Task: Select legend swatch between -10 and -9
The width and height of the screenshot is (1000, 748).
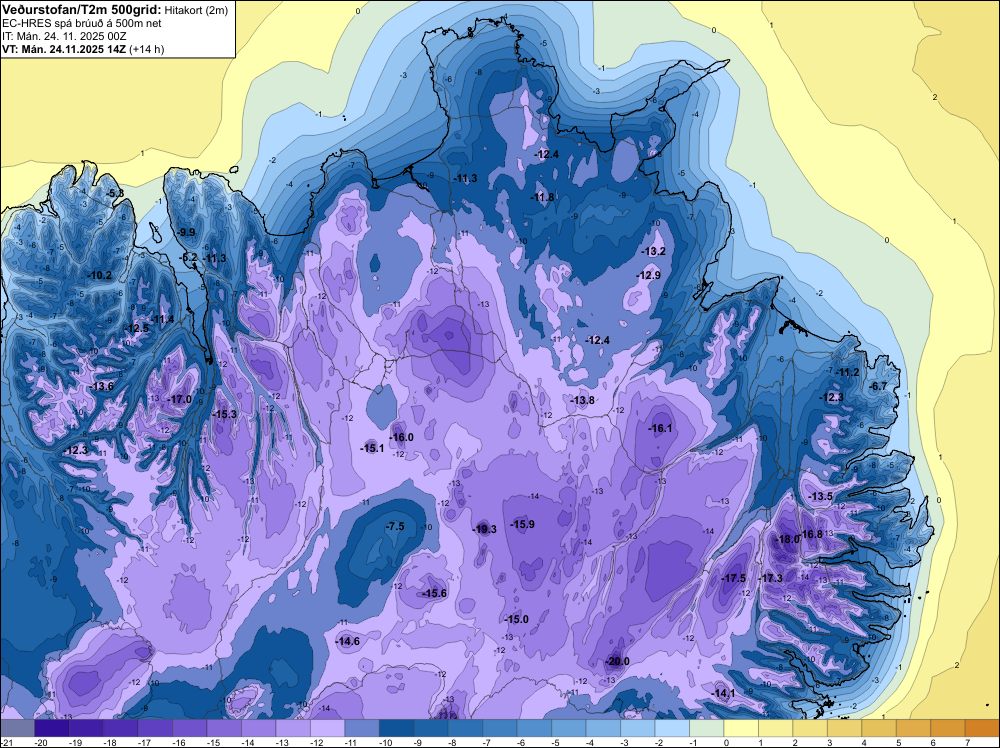Action: pos(396,728)
